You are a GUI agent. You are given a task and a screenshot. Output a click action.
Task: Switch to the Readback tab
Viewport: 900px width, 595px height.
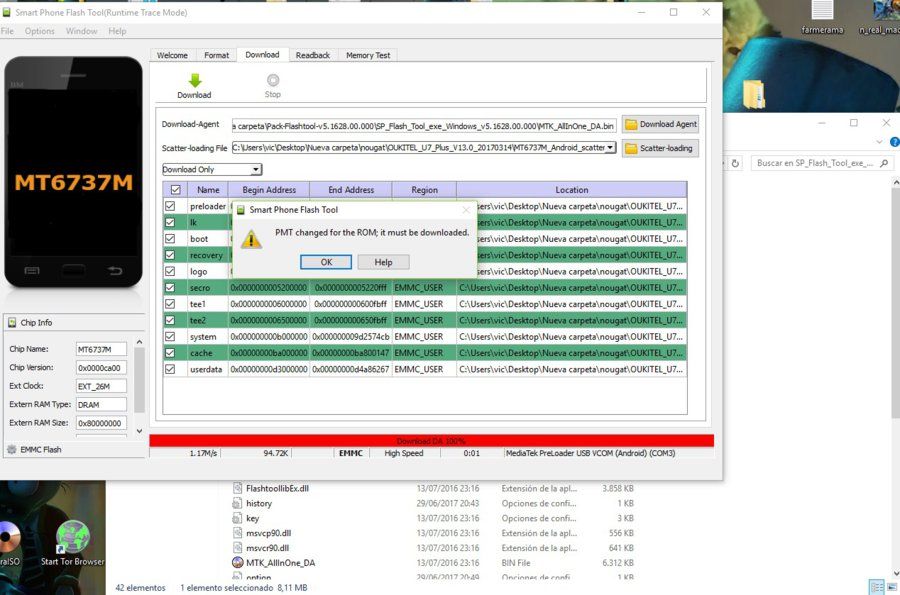(313, 55)
